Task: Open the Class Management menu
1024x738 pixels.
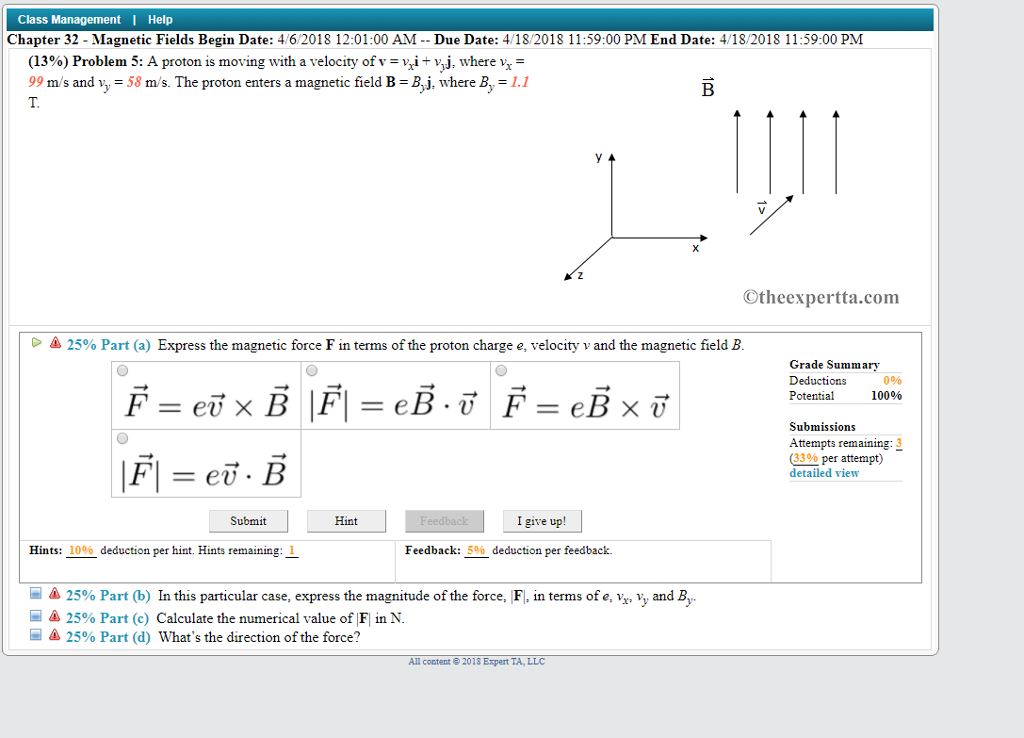Action: [68, 19]
